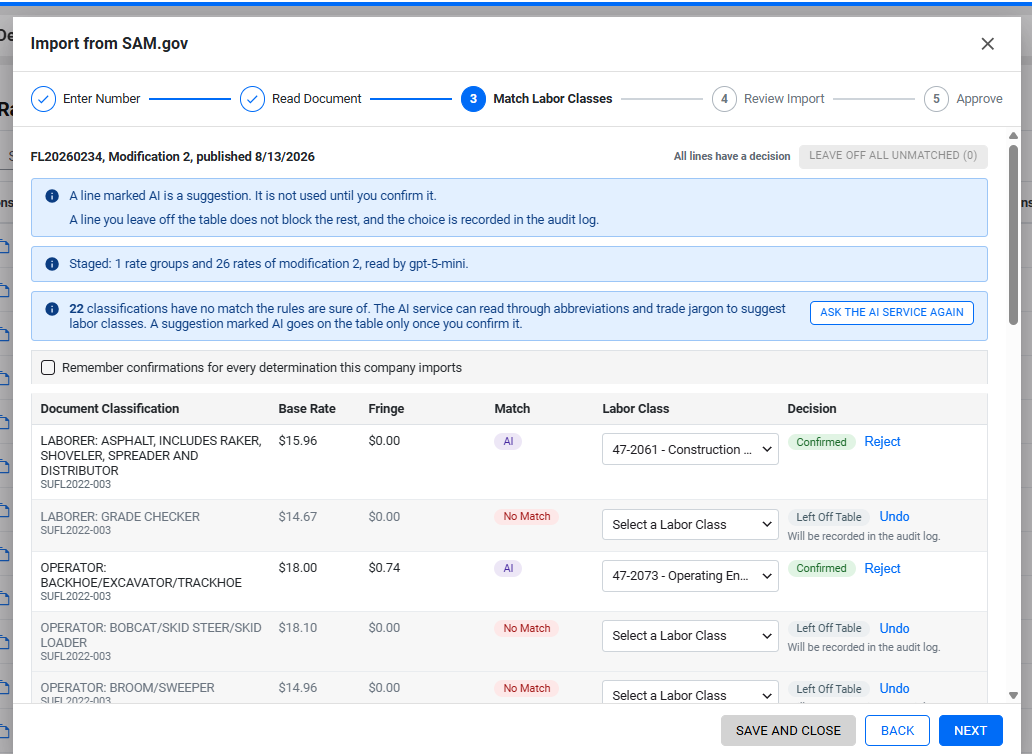Image resolution: width=1032 pixels, height=754 pixels.
Task: Click the $18.10 base rate cell
Action: [297, 628]
